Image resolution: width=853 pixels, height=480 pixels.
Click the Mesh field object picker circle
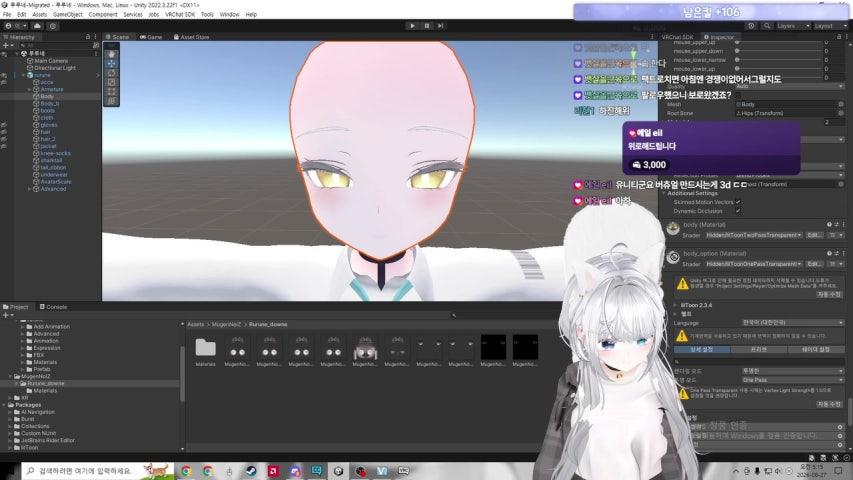coord(841,104)
